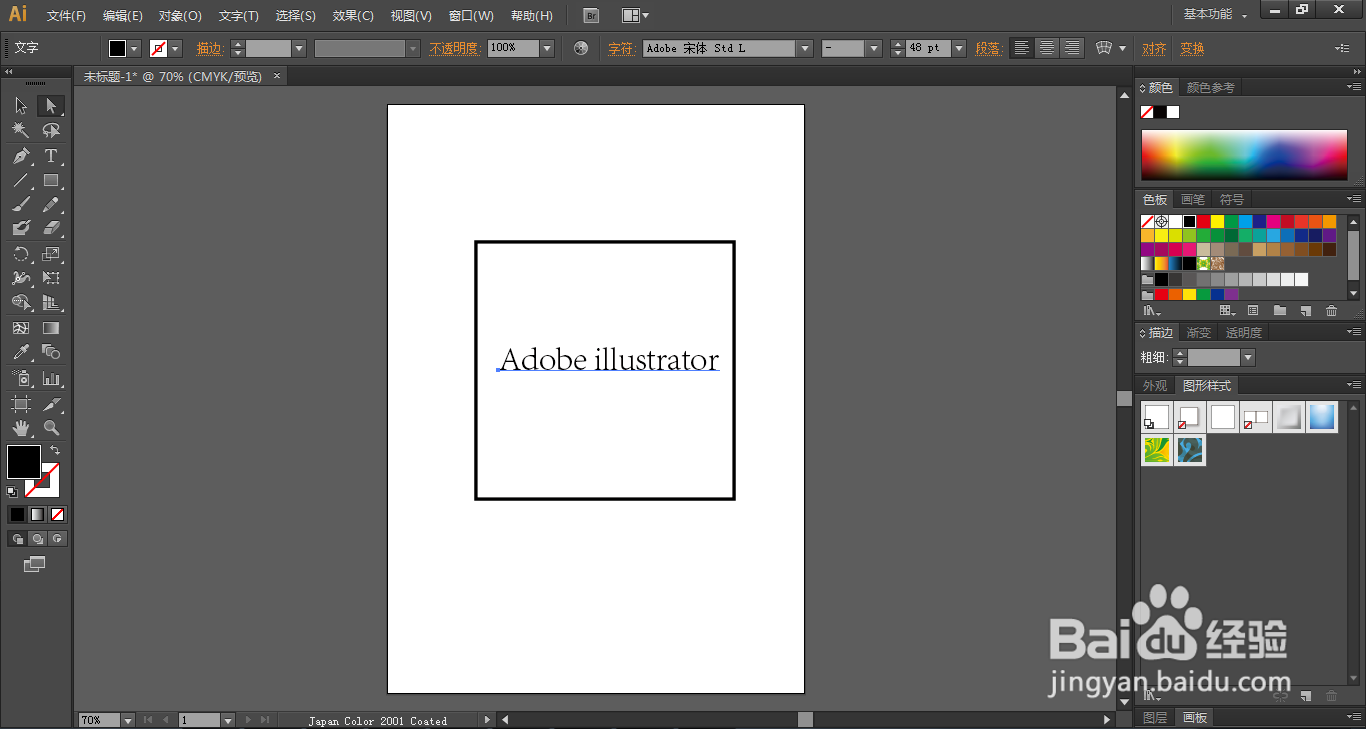Image resolution: width=1366 pixels, height=729 pixels.
Task: Swap fill and stroke colors
Action: coord(55,451)
